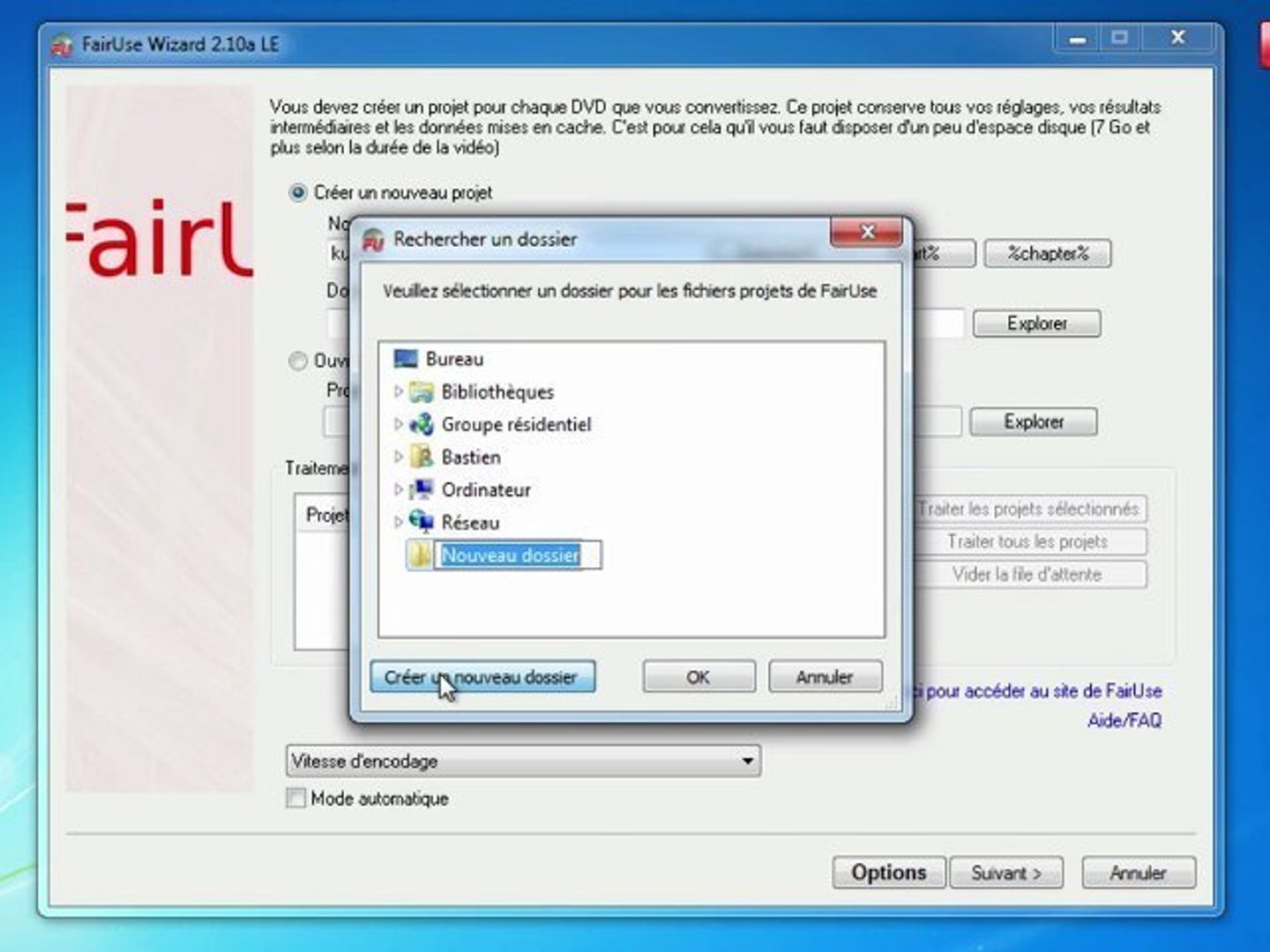Click the Groupe résidentiel homegroup icon

click(422, 424)
